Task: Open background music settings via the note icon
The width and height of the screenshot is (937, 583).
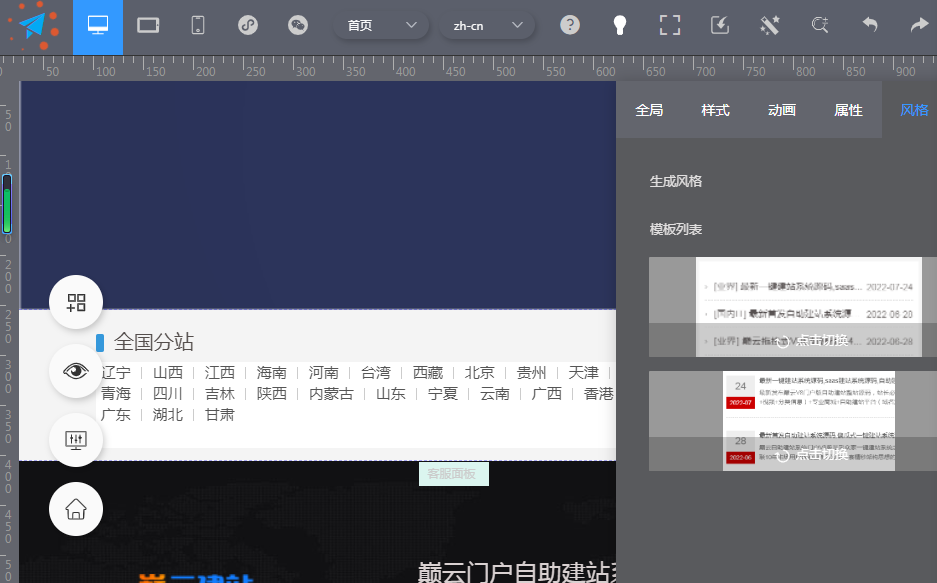Action: 247,27
